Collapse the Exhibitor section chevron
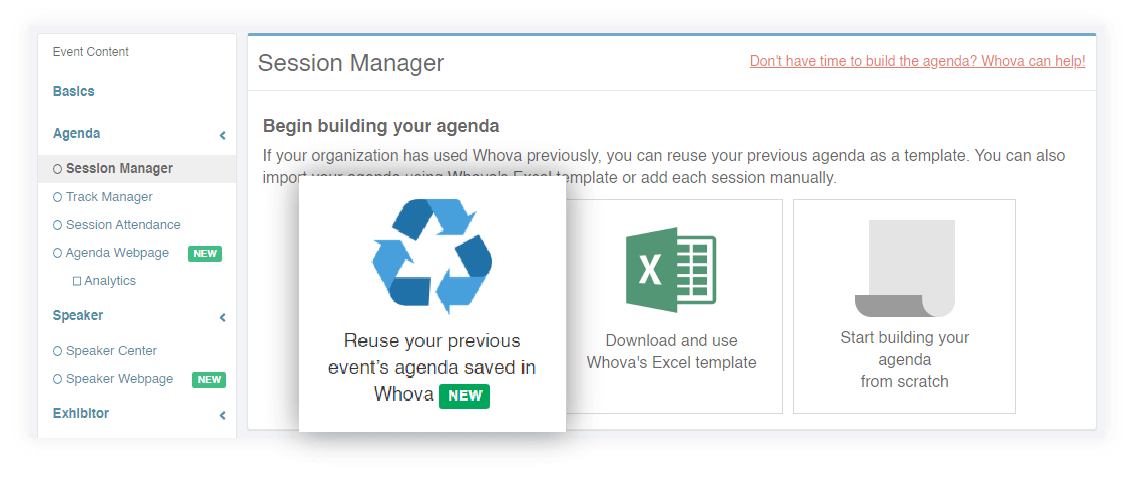The height and width of the screenshot is (482, 1134). tap(222, 415)
